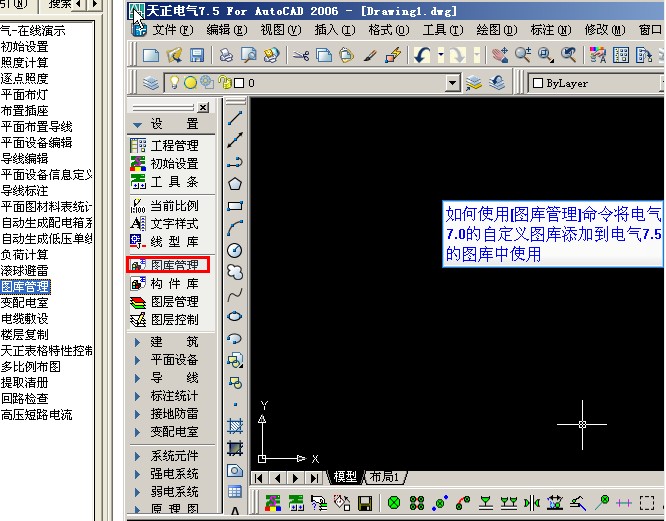Open the ByLayer color dropdown

(595, 83)
